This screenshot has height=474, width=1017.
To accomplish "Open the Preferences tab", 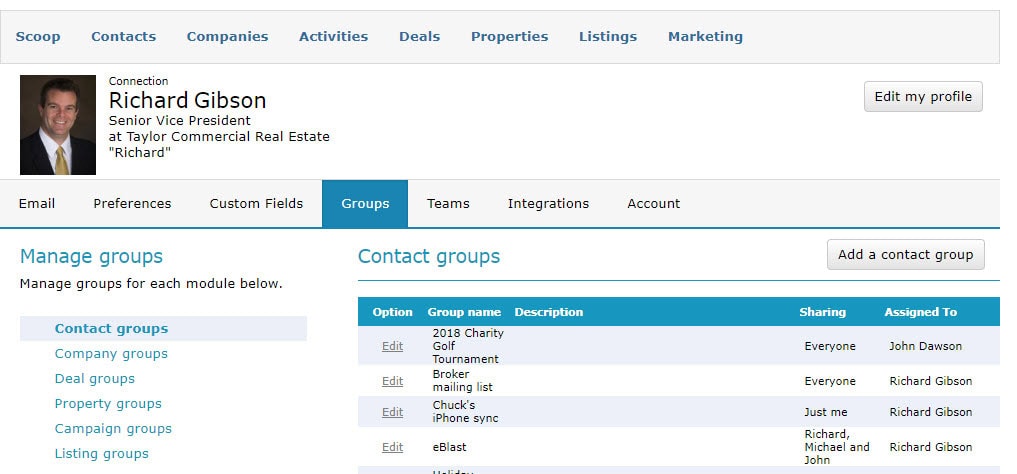I will (x=132, y=204).
